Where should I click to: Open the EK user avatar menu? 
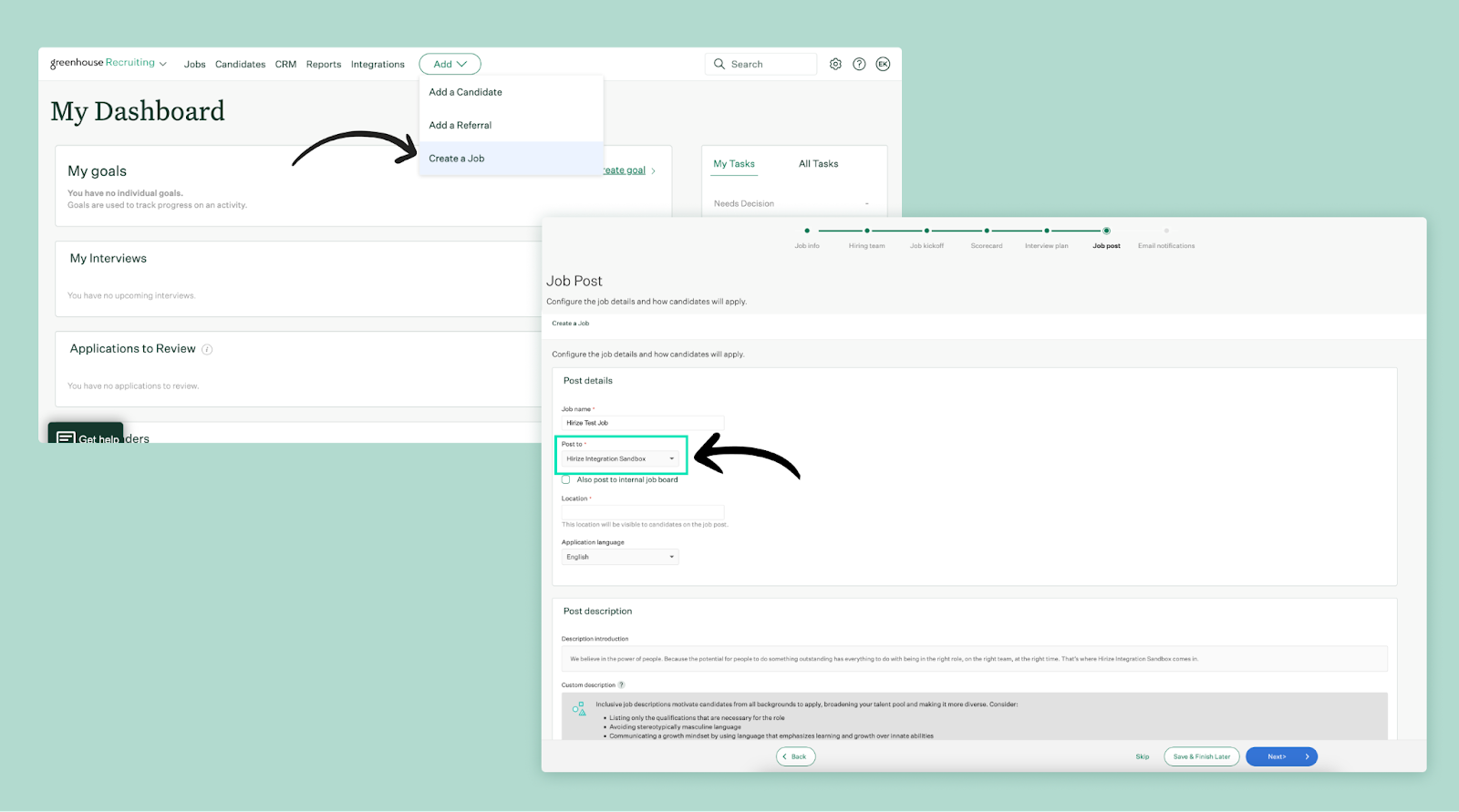883,64
